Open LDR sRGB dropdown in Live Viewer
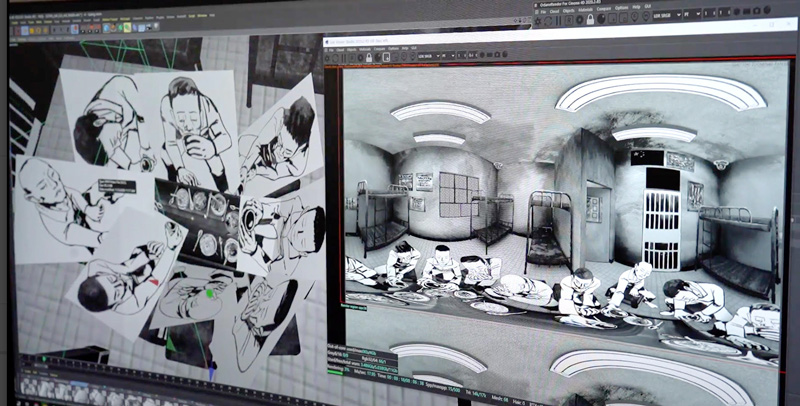The width and height of the screenshot is (800, 406). [429, 56]
